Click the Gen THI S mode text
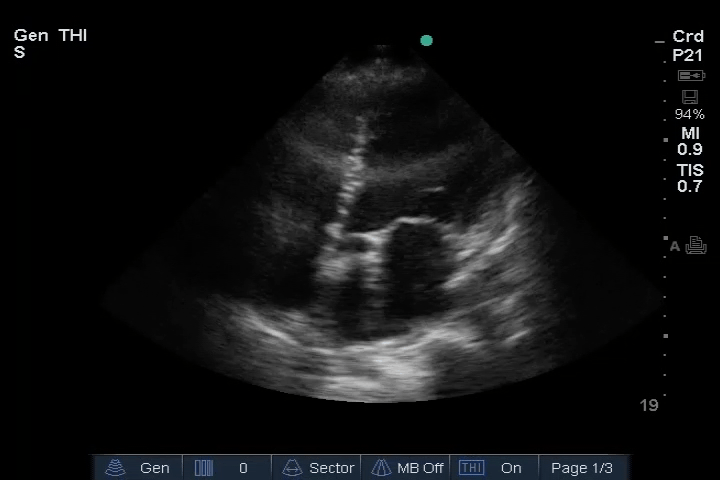This screenshot has height=480, width=720. point(50,44)
